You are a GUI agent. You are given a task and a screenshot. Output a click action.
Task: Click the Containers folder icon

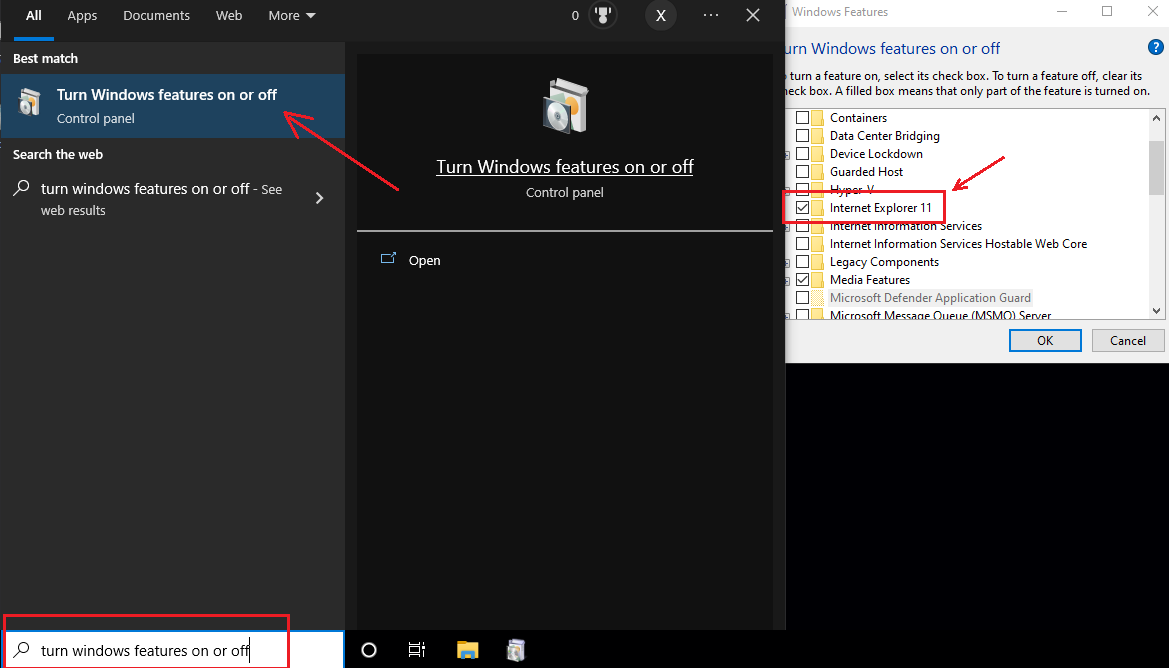(x=818, y=118)
